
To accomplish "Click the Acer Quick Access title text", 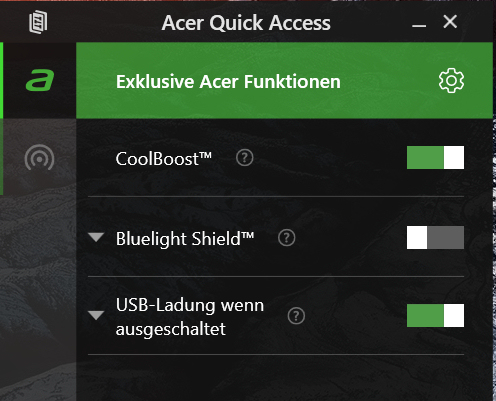I will pyautogui.click(x=246, y=23).
